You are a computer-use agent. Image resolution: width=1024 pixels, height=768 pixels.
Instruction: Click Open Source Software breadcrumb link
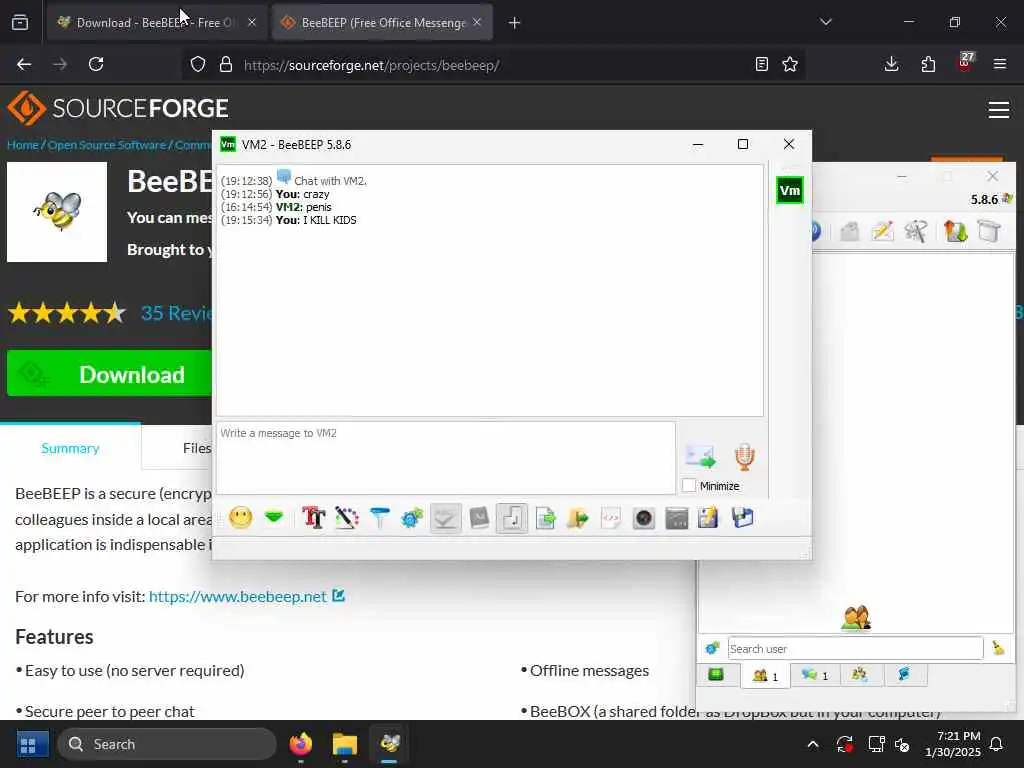pyautogui.click(x=106, y=145)
